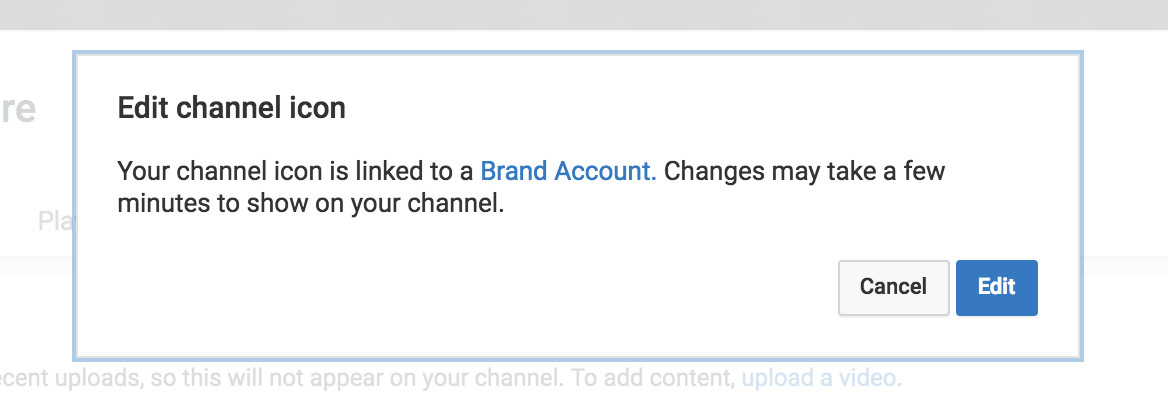Click the 'Edit channel icon' dialog heading
Viewport: 1168px width, 416px height.
(x=231, y=108)
